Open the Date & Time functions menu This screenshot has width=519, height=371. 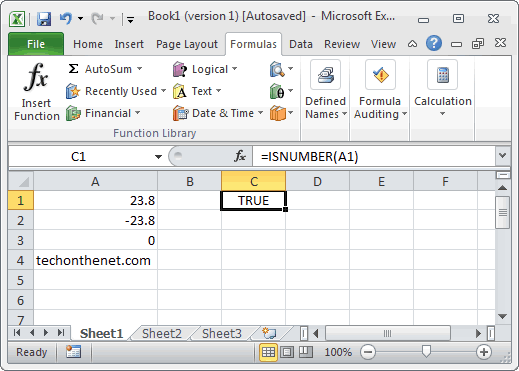coord(218,113)
